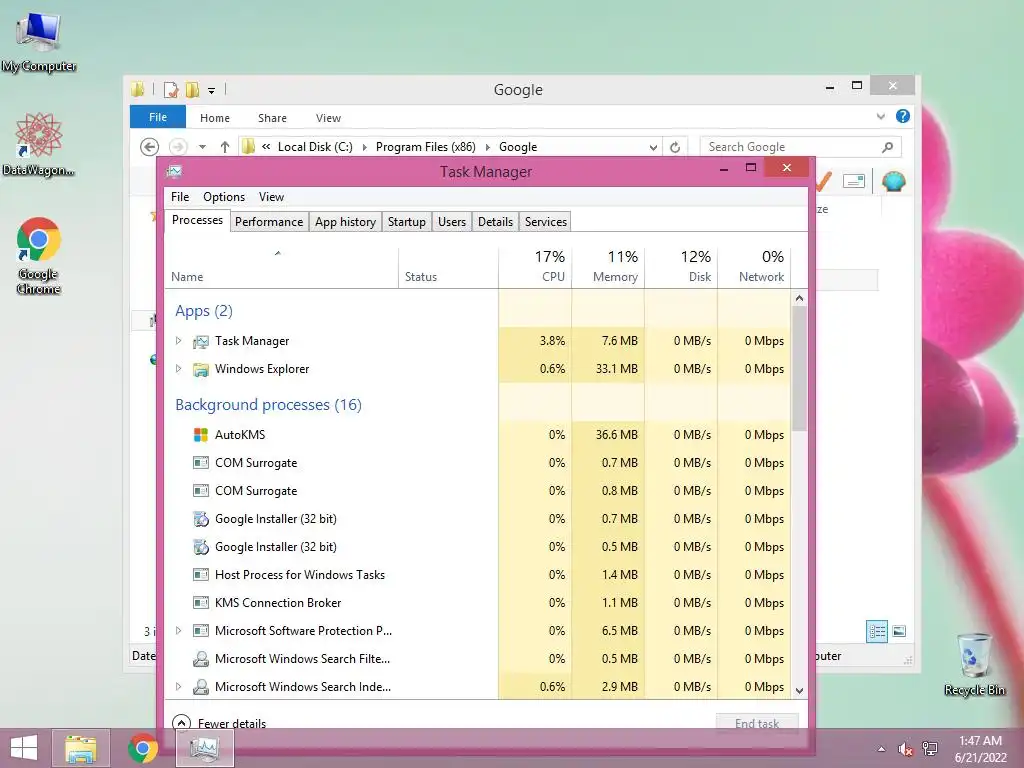Click Explorer search magnifier icon

click(887, 147)
